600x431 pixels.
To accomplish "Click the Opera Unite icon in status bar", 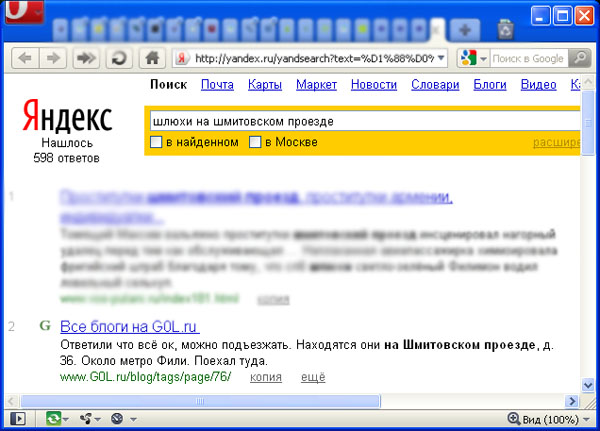I will click(86, 418).
